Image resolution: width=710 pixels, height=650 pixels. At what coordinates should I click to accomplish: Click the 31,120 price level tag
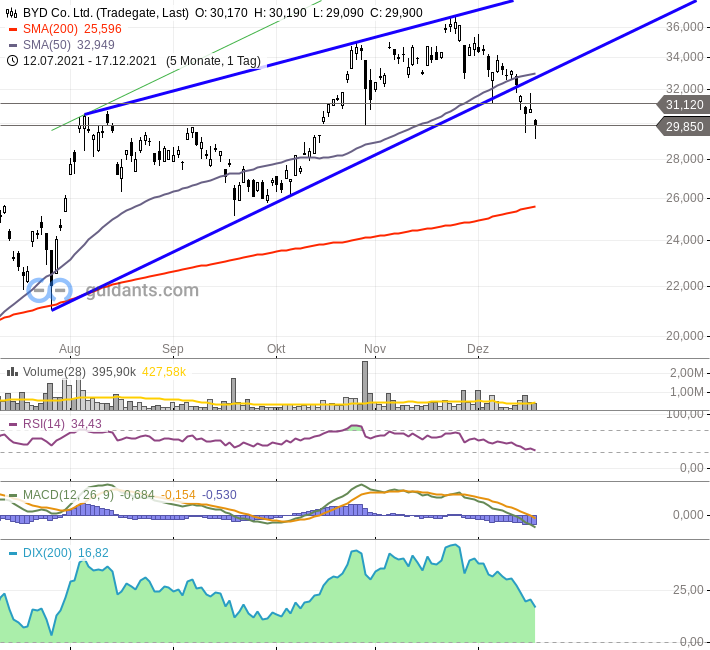(683, 105)
